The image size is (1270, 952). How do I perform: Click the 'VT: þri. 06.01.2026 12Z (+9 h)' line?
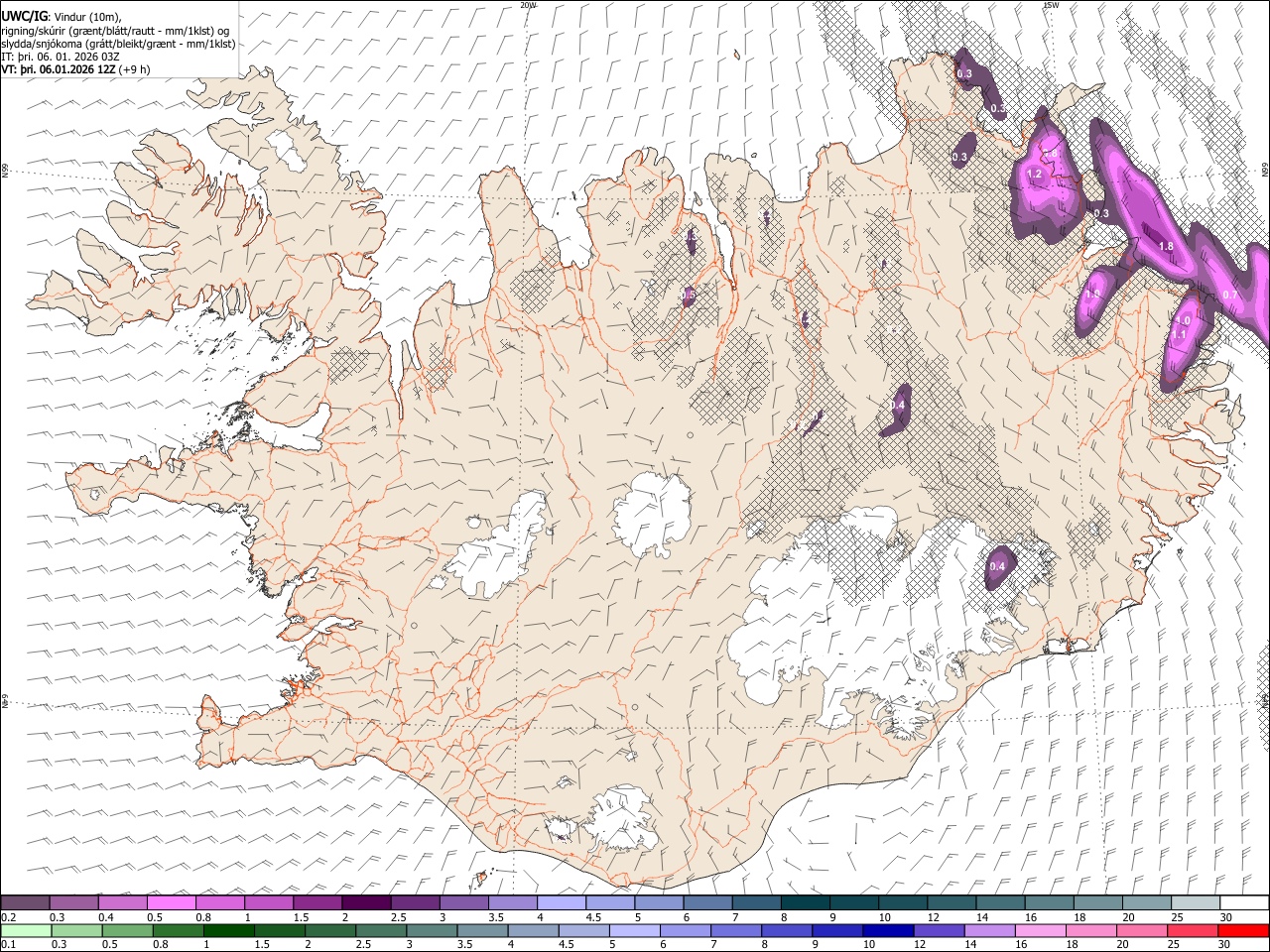coord(76,69)
